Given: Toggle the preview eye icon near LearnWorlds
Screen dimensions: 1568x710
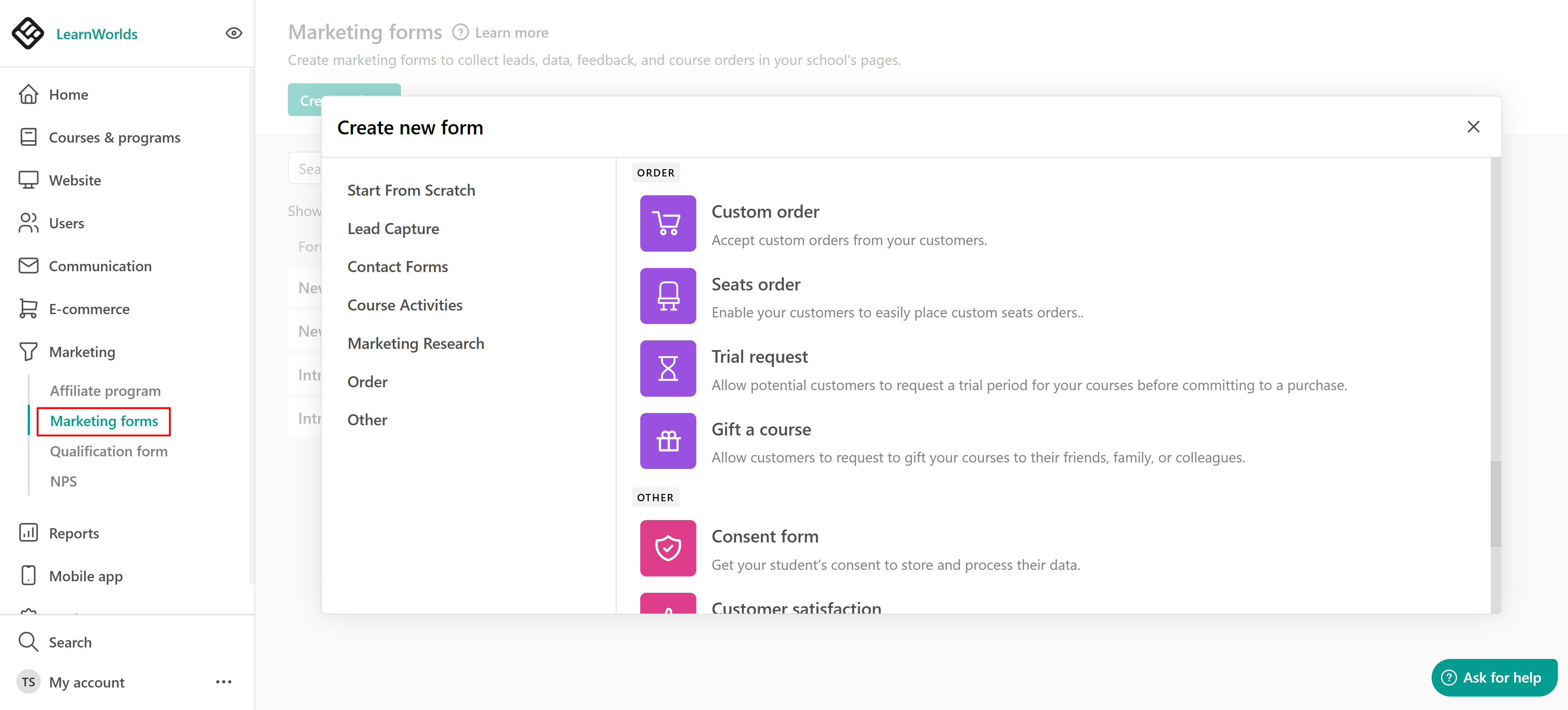Looking at the screenshot, I should pos(234,33).
